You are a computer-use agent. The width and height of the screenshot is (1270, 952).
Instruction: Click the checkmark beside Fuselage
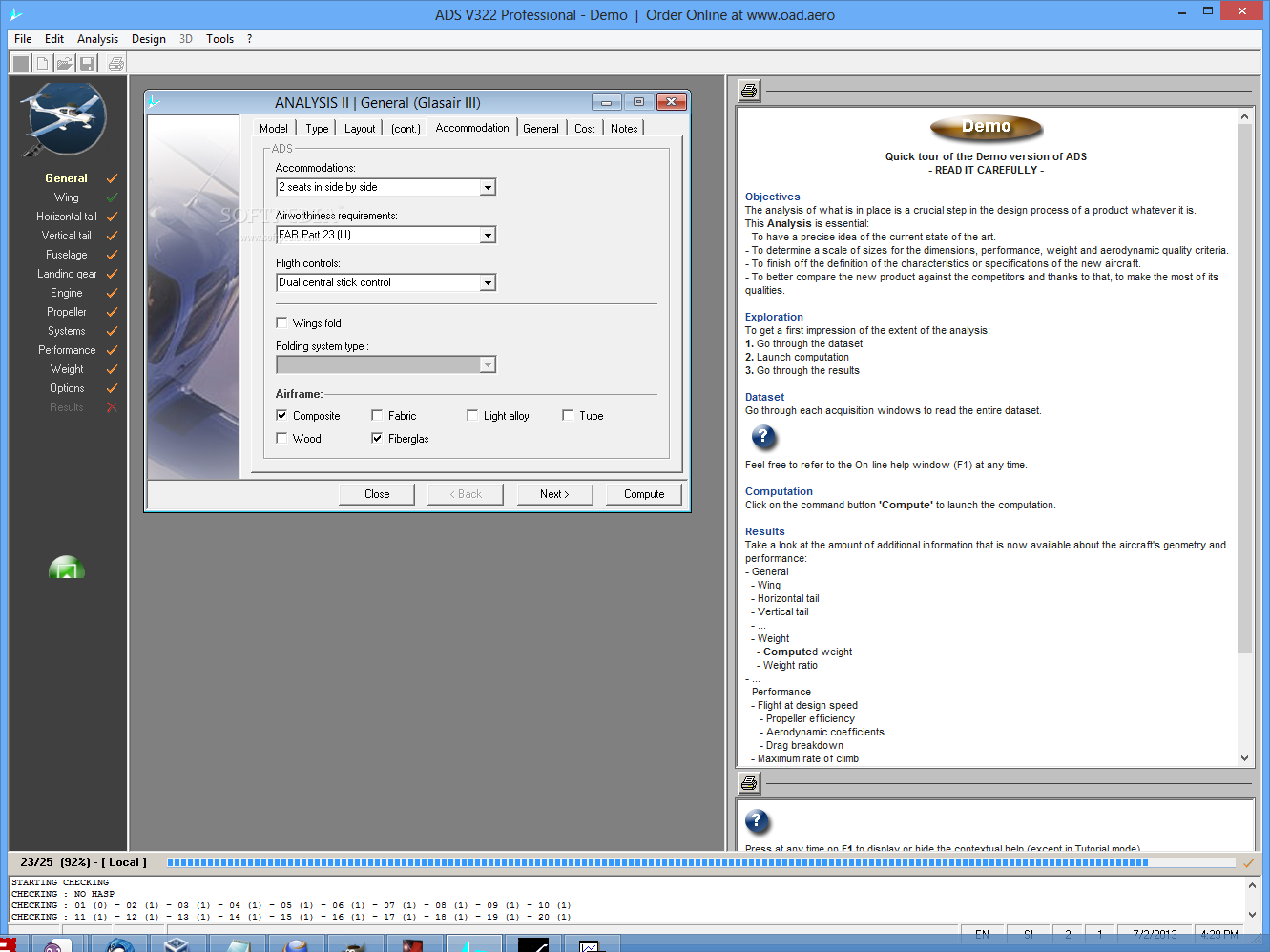(112, 255)
